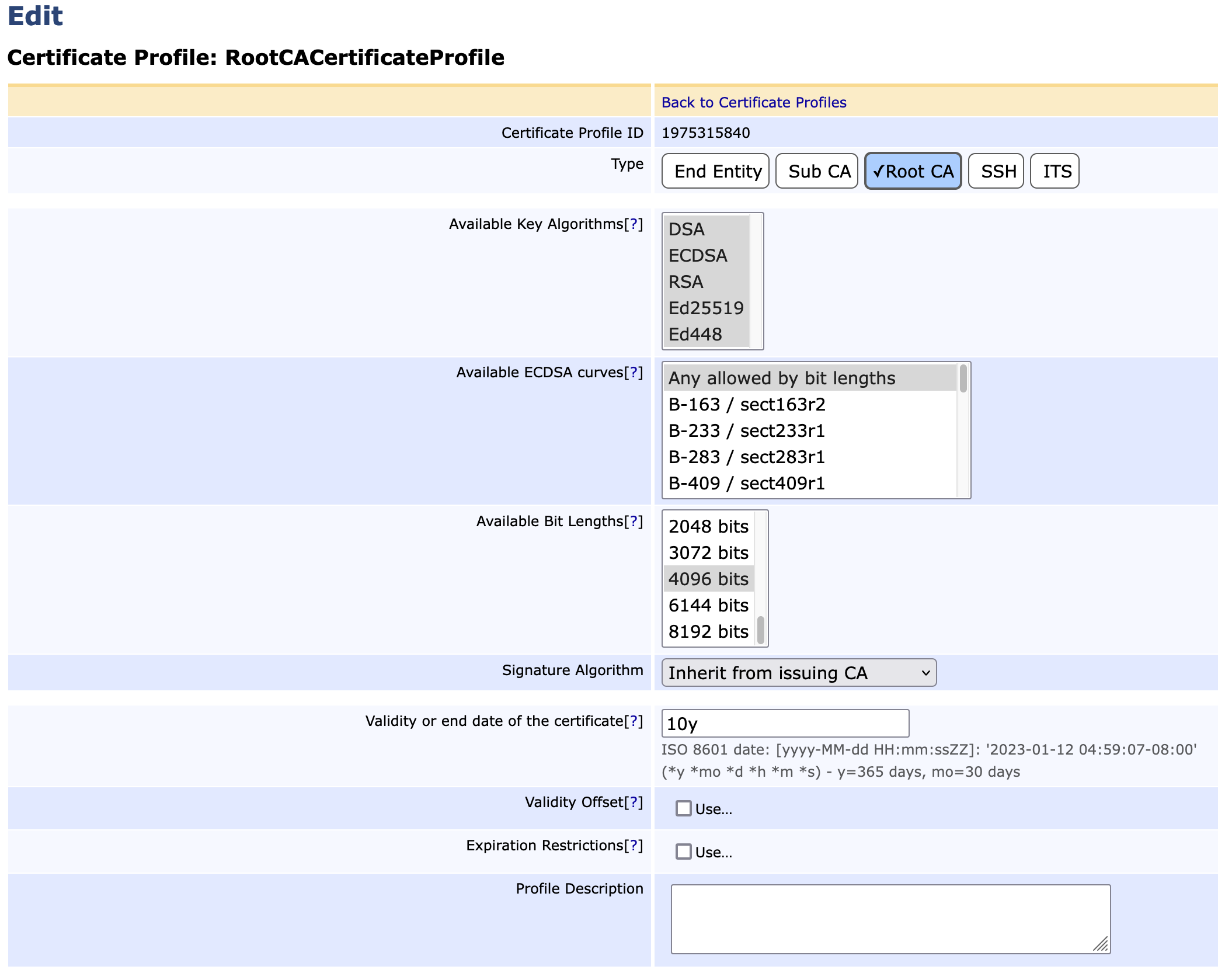Viewport: 1218px width, 980px height.
Task: Select the End Entity type
Action: pos(718,172)
